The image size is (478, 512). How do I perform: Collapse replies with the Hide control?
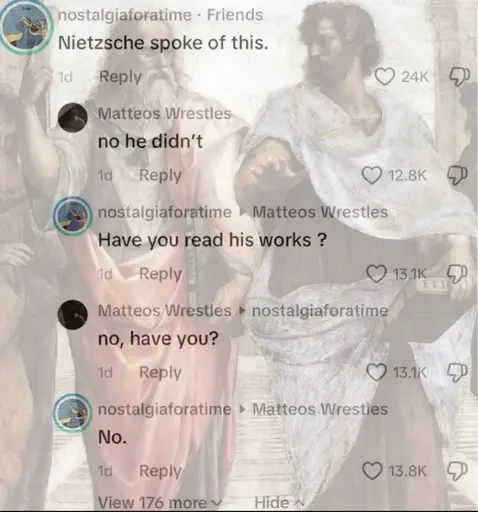(x=276, y=502)
